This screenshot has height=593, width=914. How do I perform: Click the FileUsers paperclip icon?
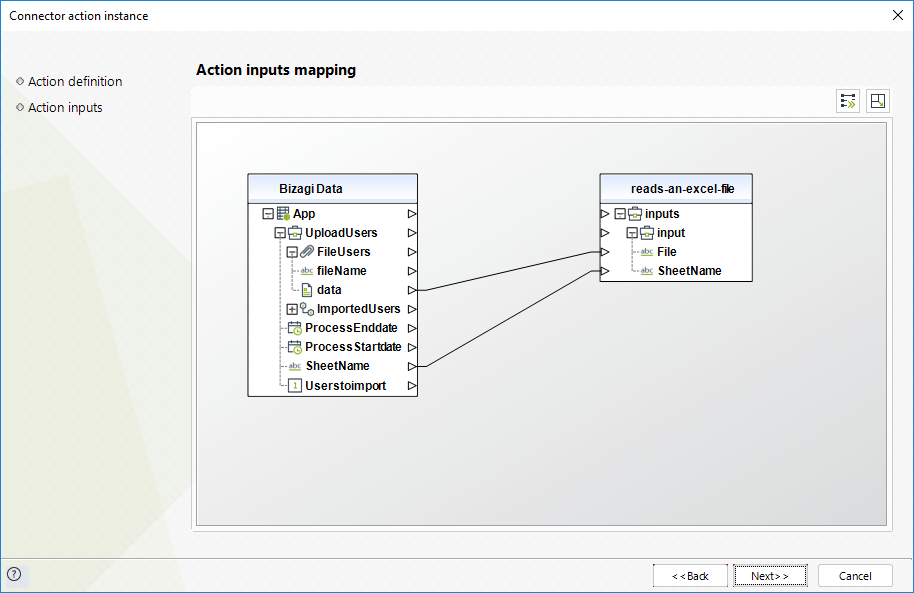307,252
